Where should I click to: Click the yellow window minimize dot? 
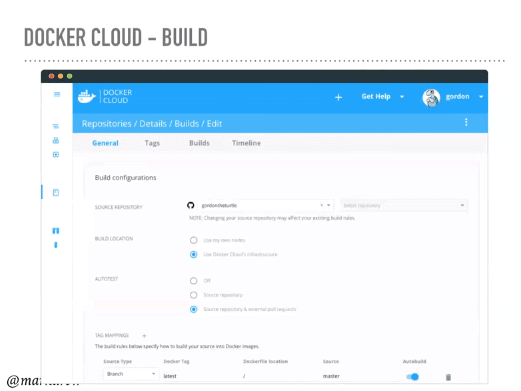click(x=60, y=76)
